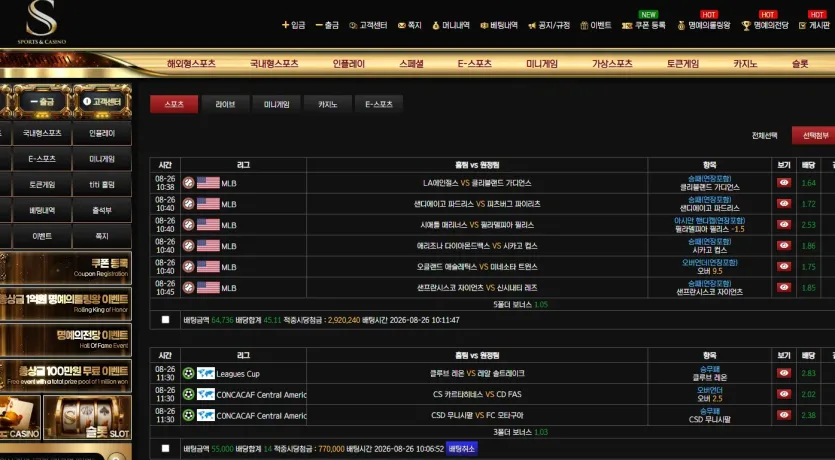The width and height of the screenshot is (835, 460).
Task: Click US flag in 애리조나 다이아몬드백스 row
Action: click(x=208, y=246)
